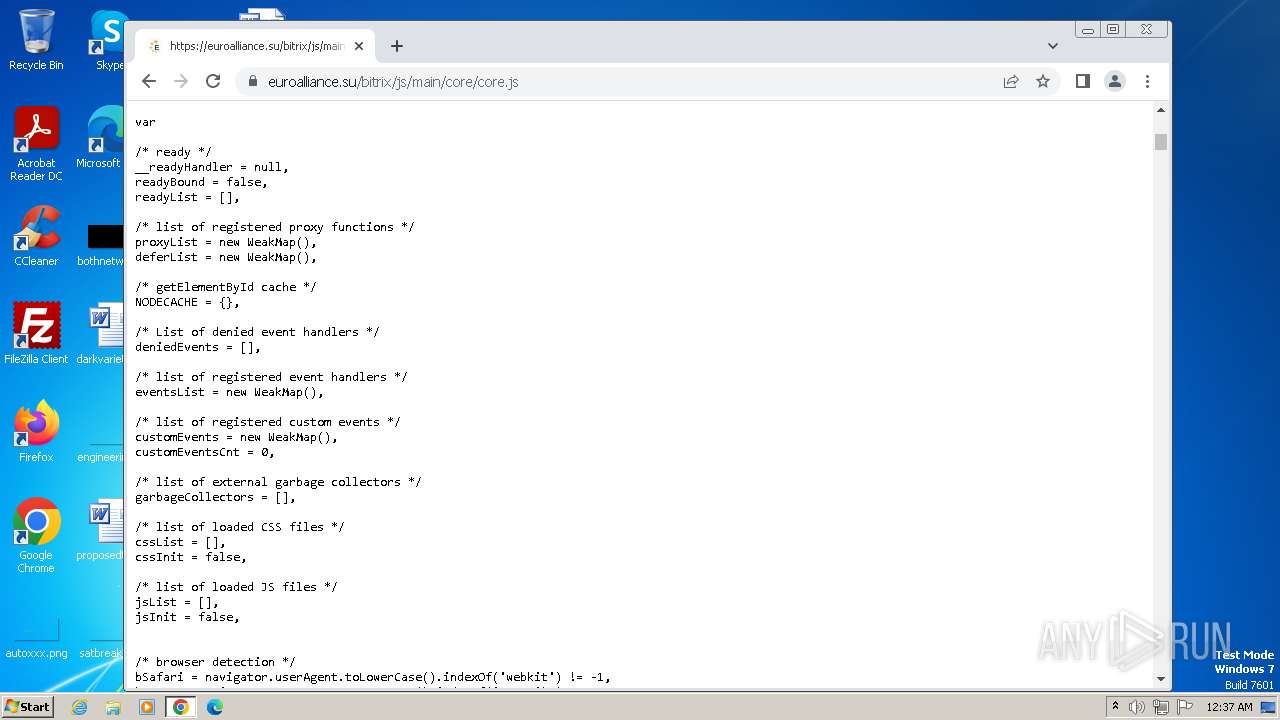Image resolution: width=1280 pixels, height=720 pixels.
Task: Close the euroalliance.su tab
Action: (359, 46)
